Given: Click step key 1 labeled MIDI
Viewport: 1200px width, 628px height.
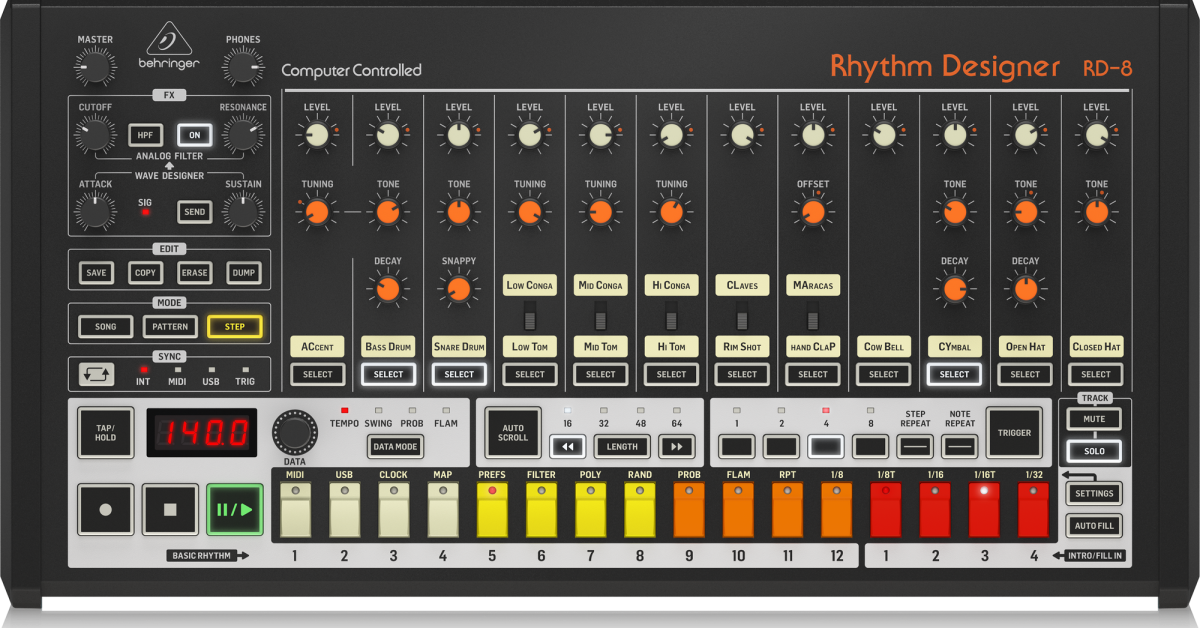Looking at the screenshot, I should click(x=295, y=510).
